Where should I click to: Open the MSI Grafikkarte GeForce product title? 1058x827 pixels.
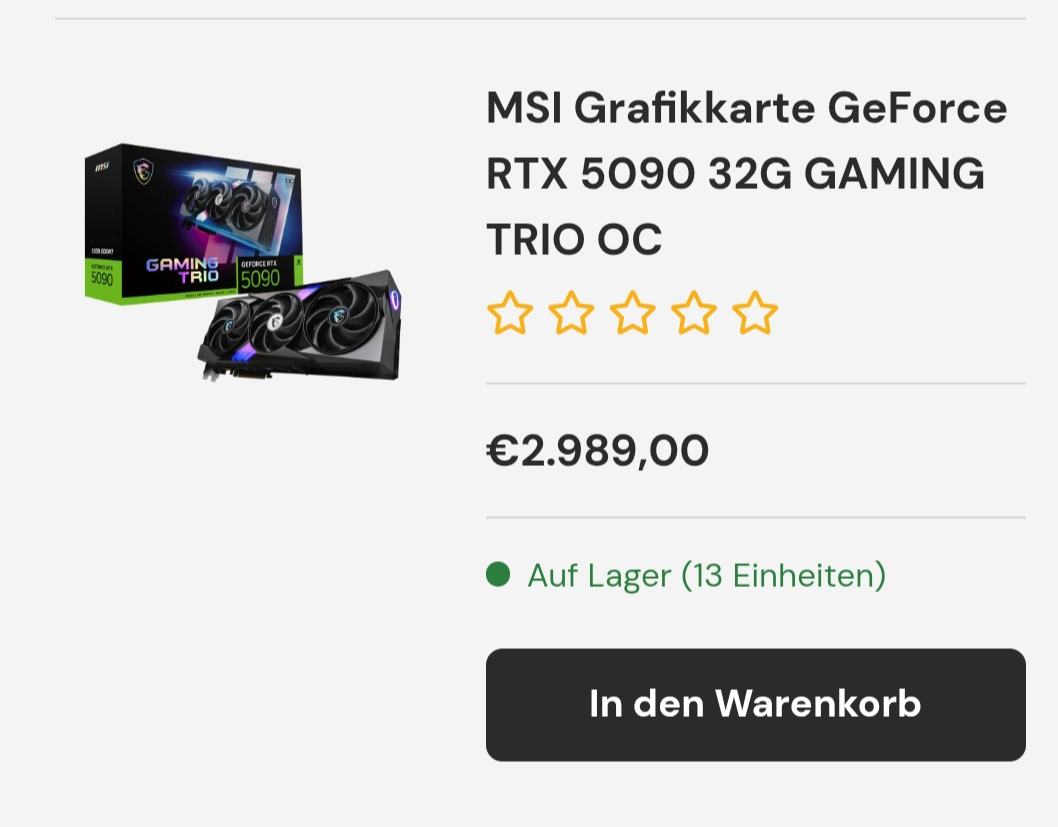click(747, 173)
